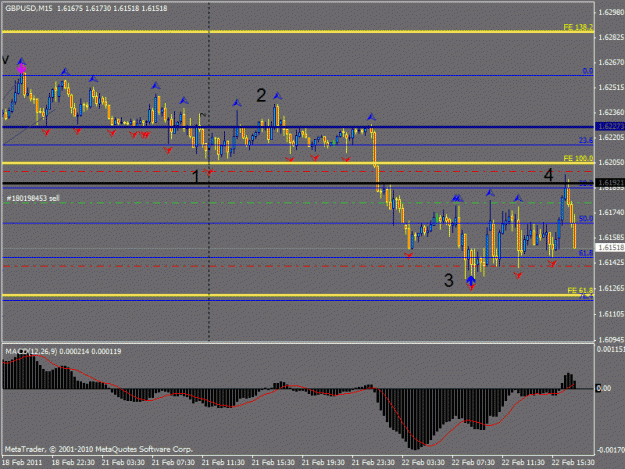Click the 22 Feb 15:30 time label

pos(573,462)
